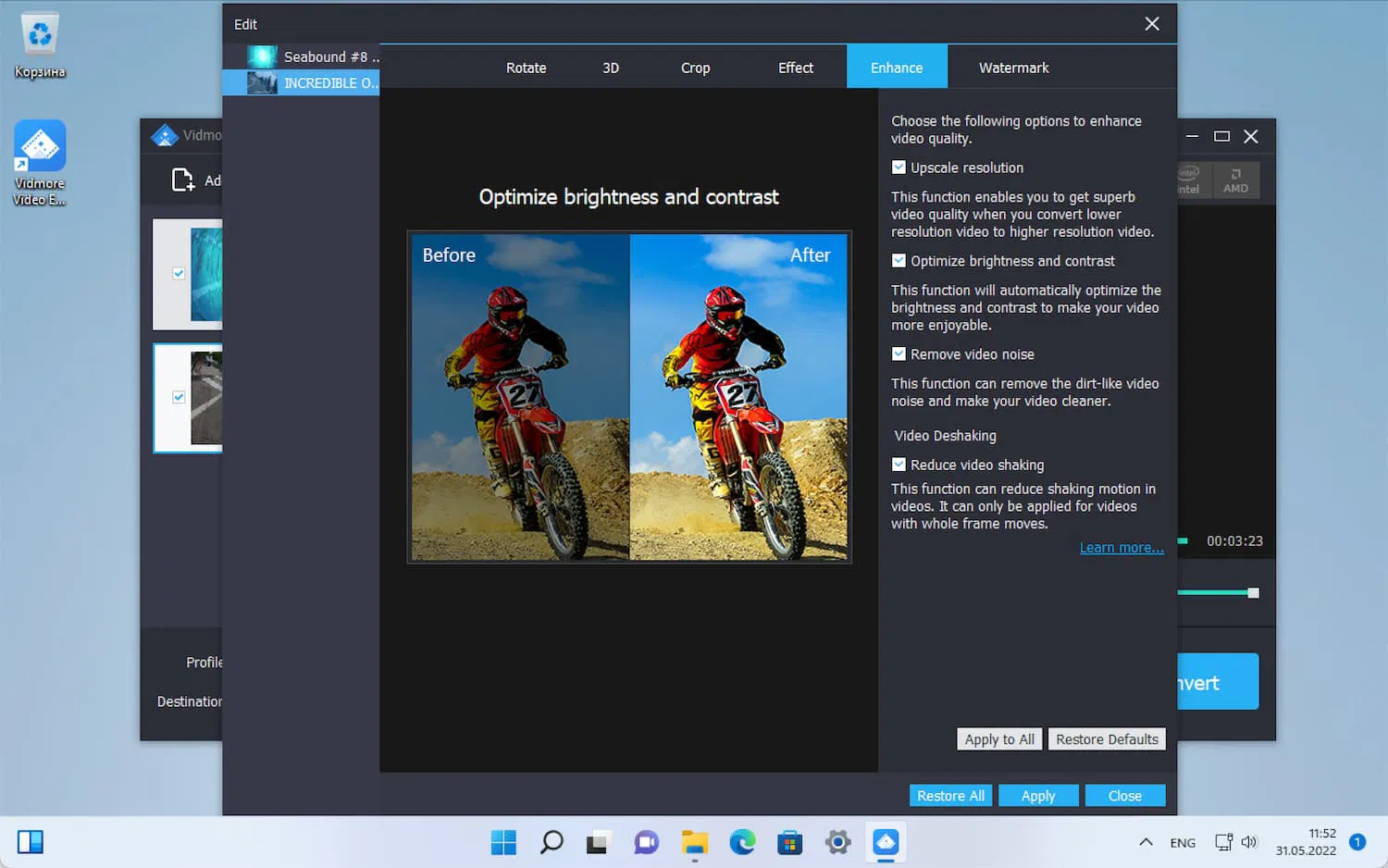1388x868 pixels.
Task: Click the INCREDIBLE video thumbnail icon
Action: pos(262,82)
